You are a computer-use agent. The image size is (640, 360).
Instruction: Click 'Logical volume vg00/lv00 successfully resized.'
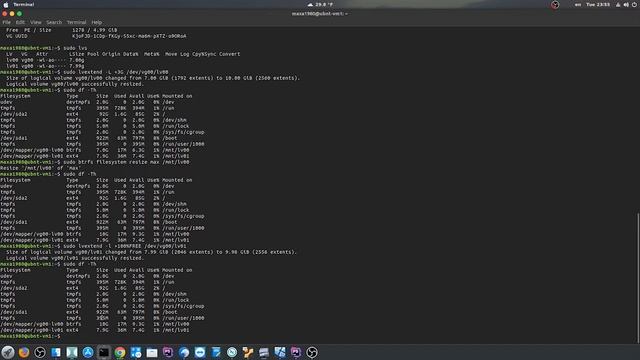[x=75, y=84]
